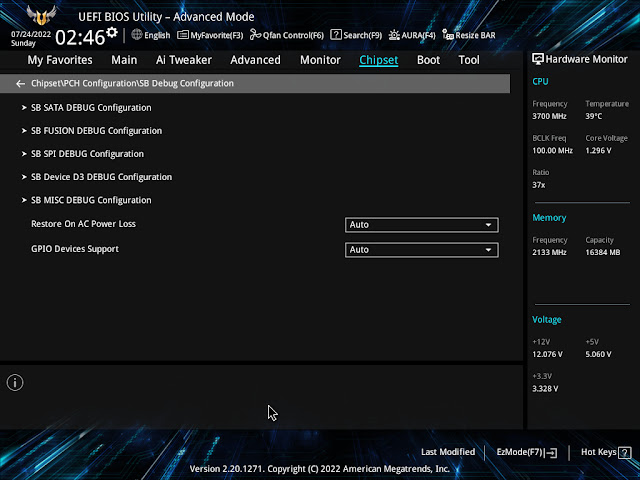Switch to EzMode(F7)
This screenshot has height=480, width=640.
527,452
